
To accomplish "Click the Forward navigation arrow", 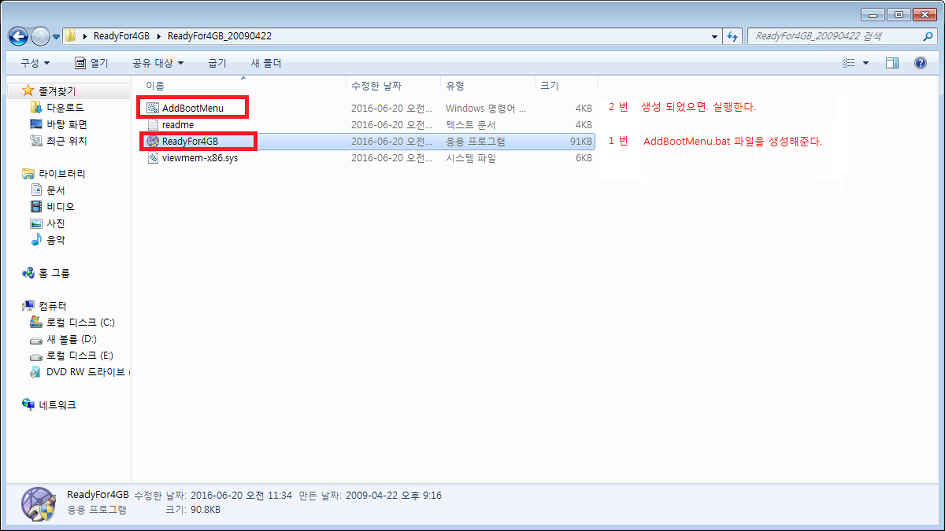I will 40,37.
